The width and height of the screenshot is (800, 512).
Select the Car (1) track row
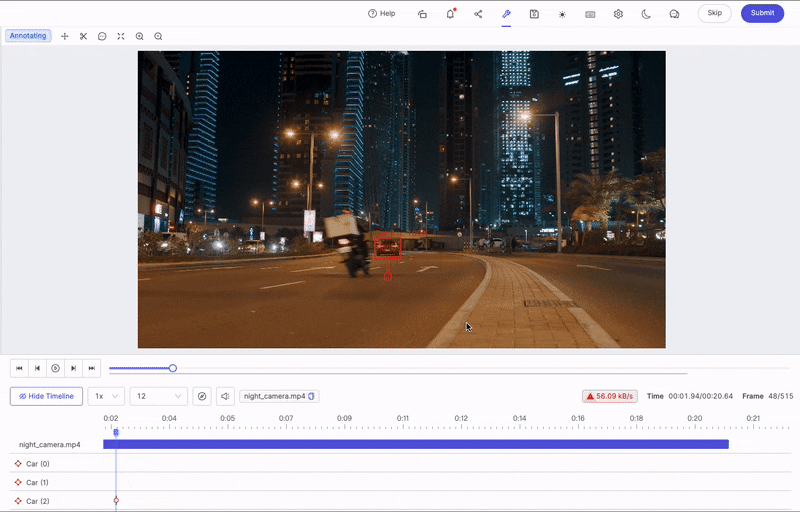pos(401,482)
